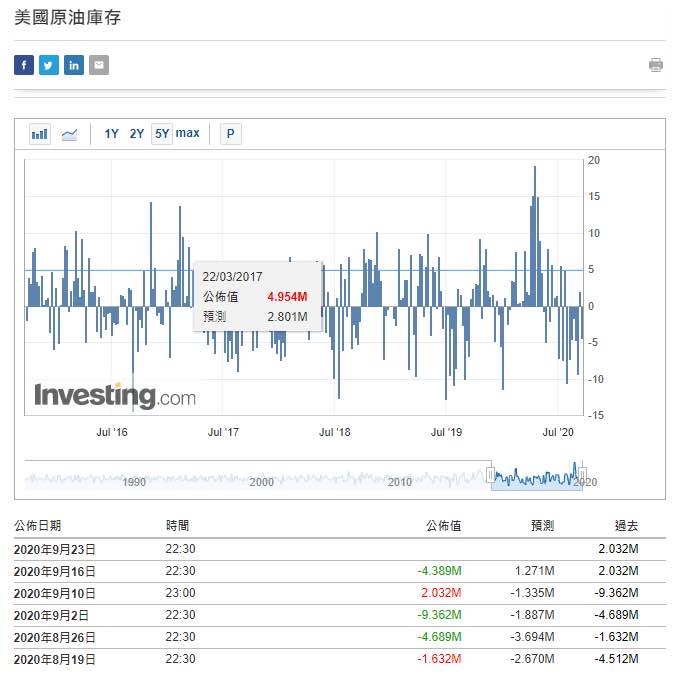The height and width of the screenshot is (684, 675).
Task: Switch chart to bar view icon
Action: point(40,134)
